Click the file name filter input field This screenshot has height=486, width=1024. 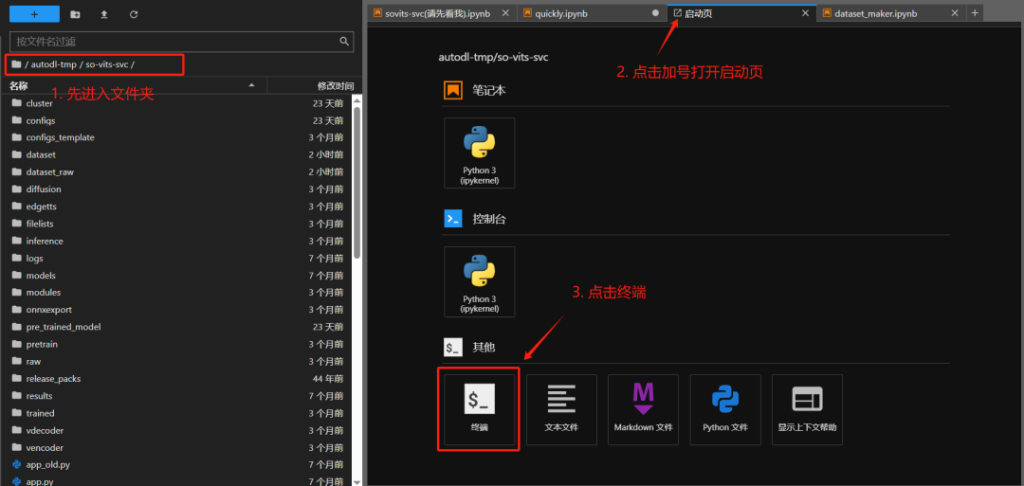coord(175,41)
